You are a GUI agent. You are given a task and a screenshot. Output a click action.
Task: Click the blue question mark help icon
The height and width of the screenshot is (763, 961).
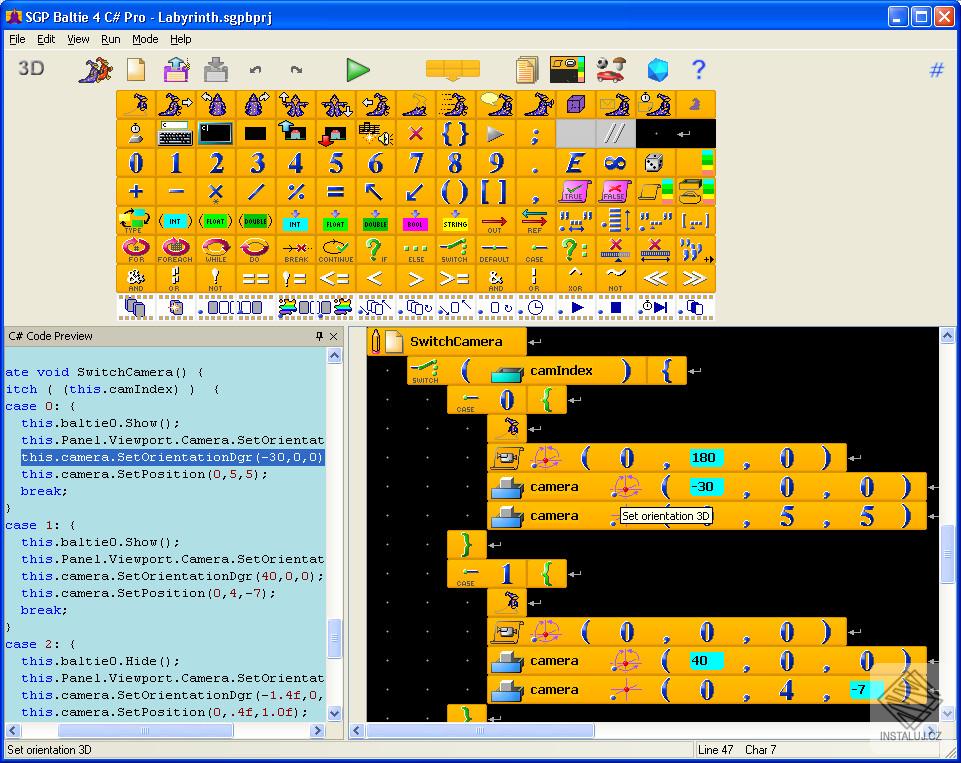pos(698,69)
